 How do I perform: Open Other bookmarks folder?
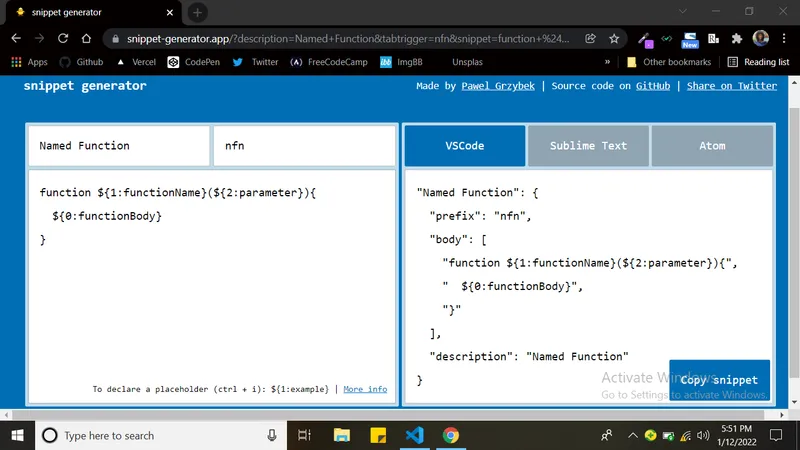[669, 62]
